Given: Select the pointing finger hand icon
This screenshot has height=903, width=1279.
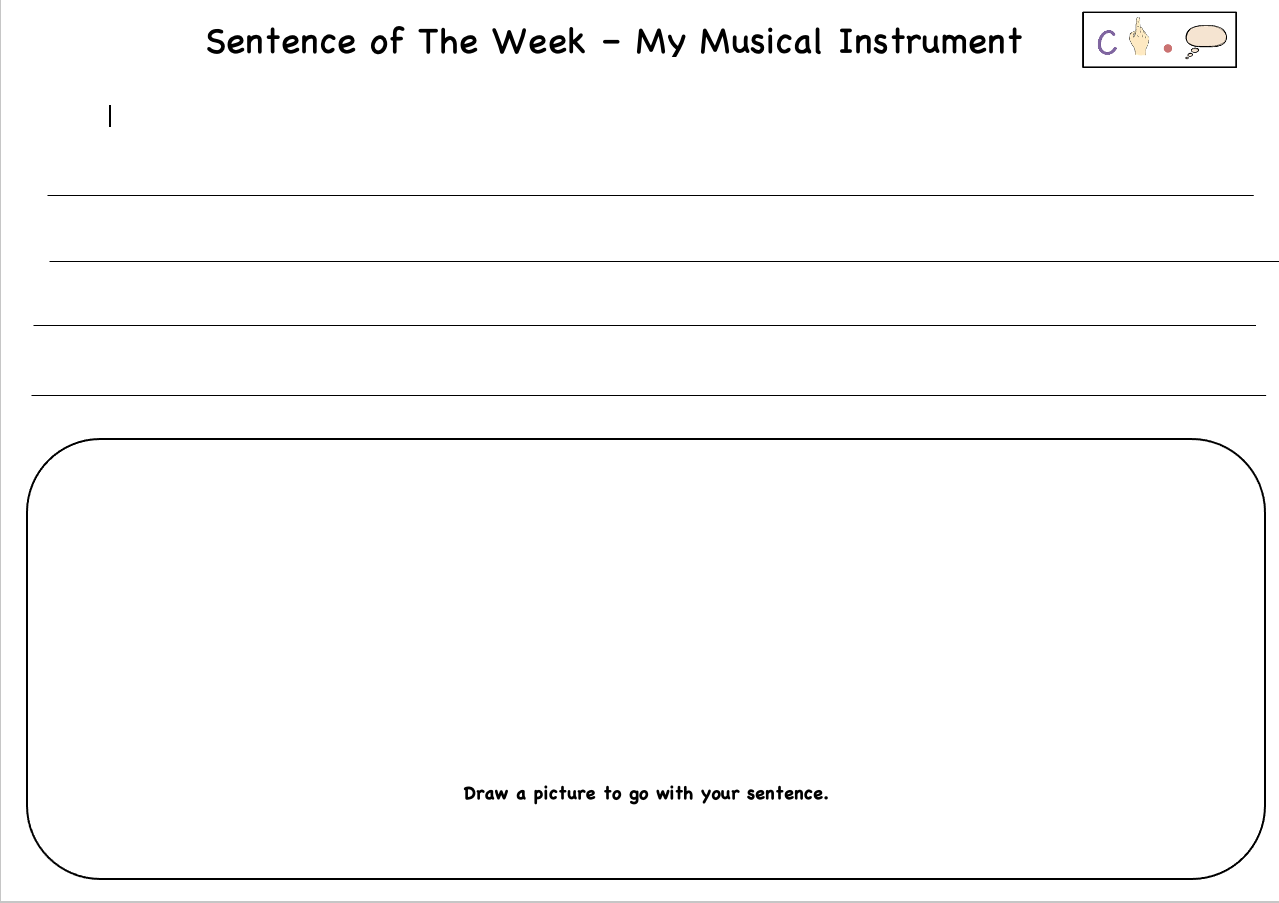Looking at the screenshot, I should 1138,38.
